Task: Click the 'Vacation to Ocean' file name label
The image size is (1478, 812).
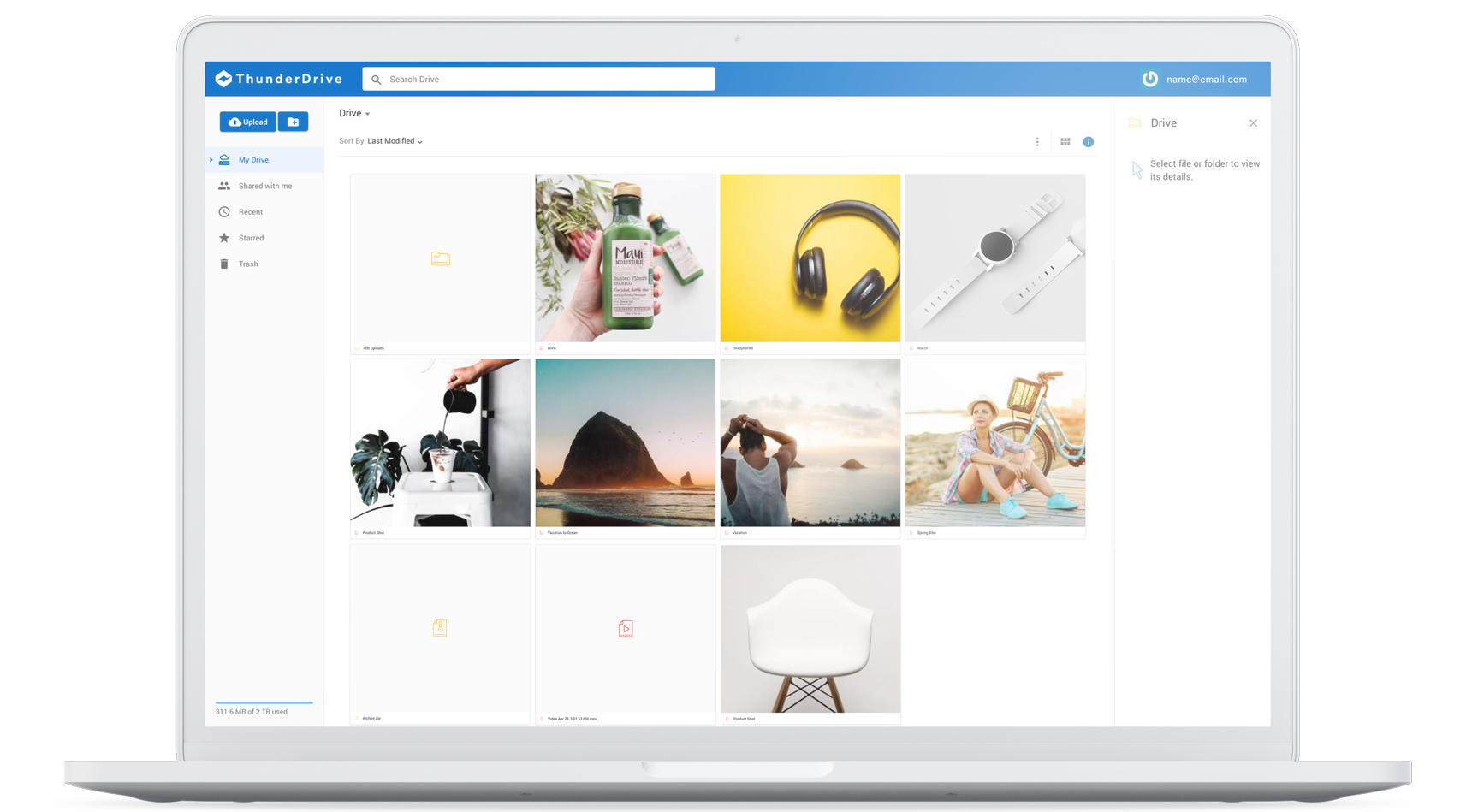Action: (x=562, y=533)
